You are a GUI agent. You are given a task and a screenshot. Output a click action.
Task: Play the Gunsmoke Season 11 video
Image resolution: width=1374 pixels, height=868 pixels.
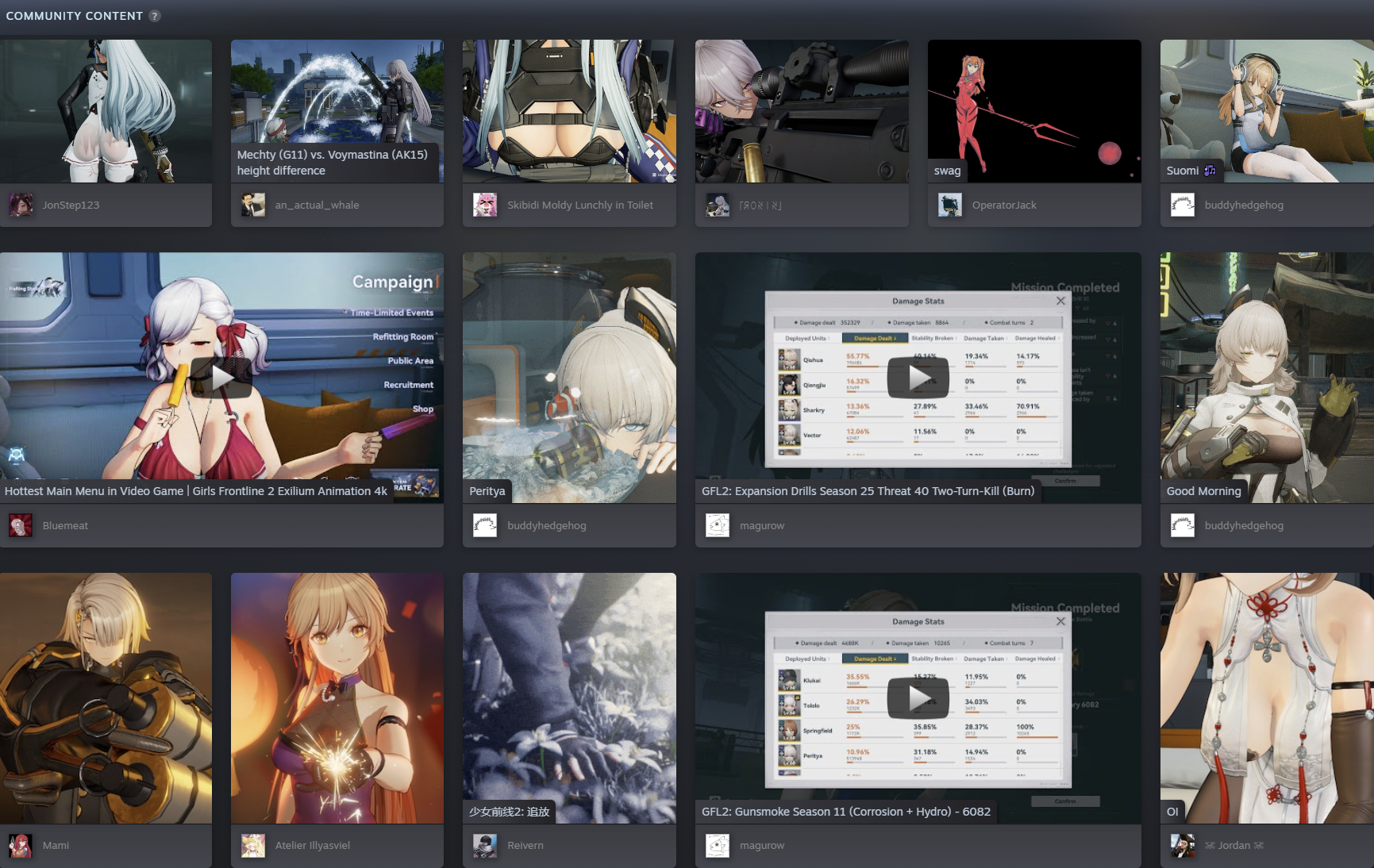pyautogui.click(x=918, y=698)
